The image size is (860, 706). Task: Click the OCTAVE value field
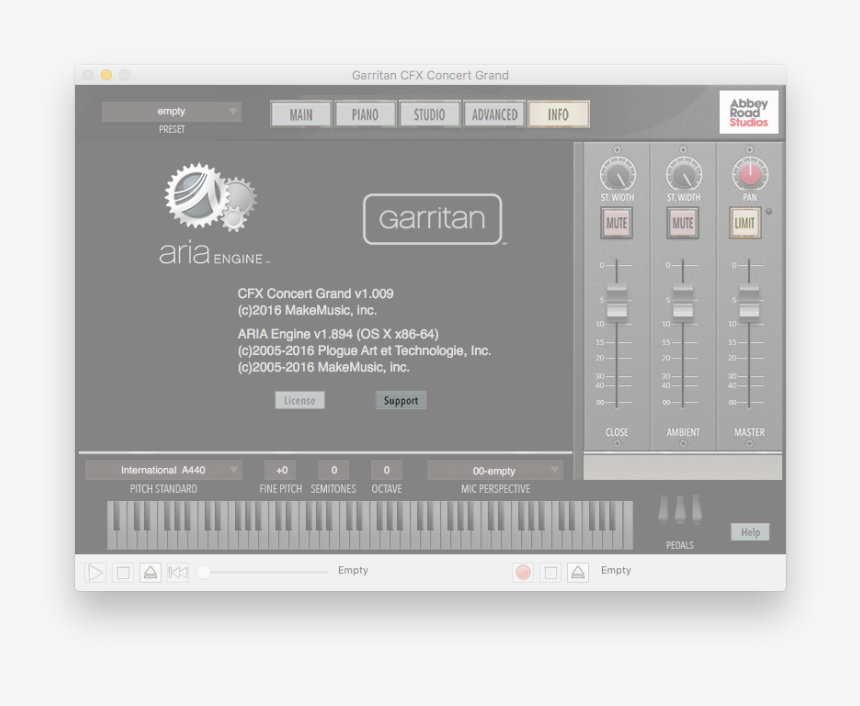pos(387,470)
